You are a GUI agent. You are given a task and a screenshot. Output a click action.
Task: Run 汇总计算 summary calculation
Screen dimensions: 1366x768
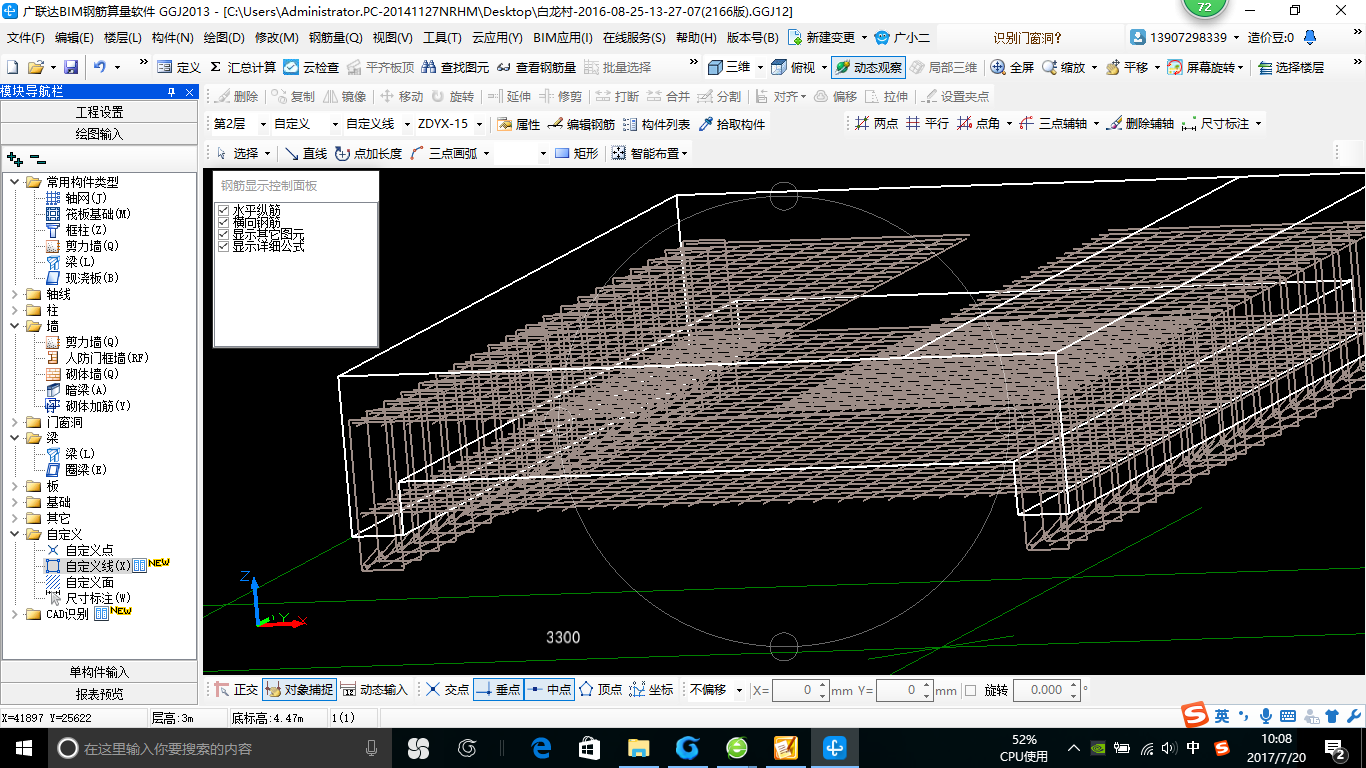click(x=243, y=67)
